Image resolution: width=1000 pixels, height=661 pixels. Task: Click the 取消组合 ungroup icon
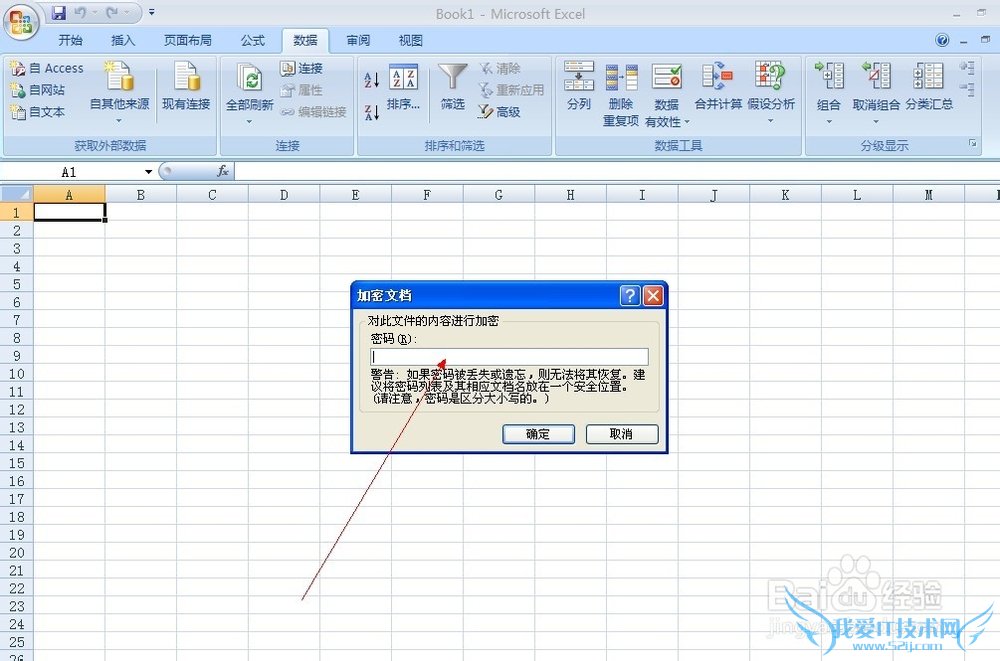point(876,77)
